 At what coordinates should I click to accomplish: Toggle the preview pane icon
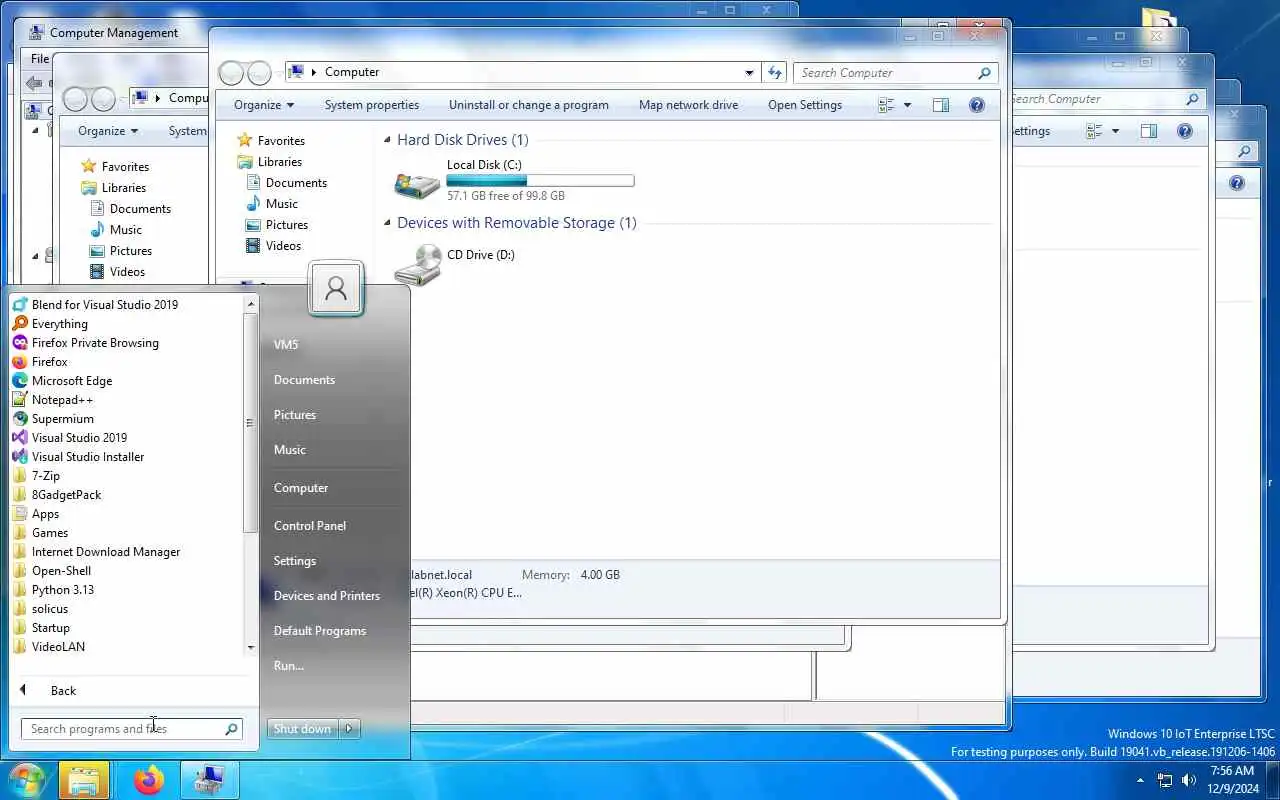(941, 105)
